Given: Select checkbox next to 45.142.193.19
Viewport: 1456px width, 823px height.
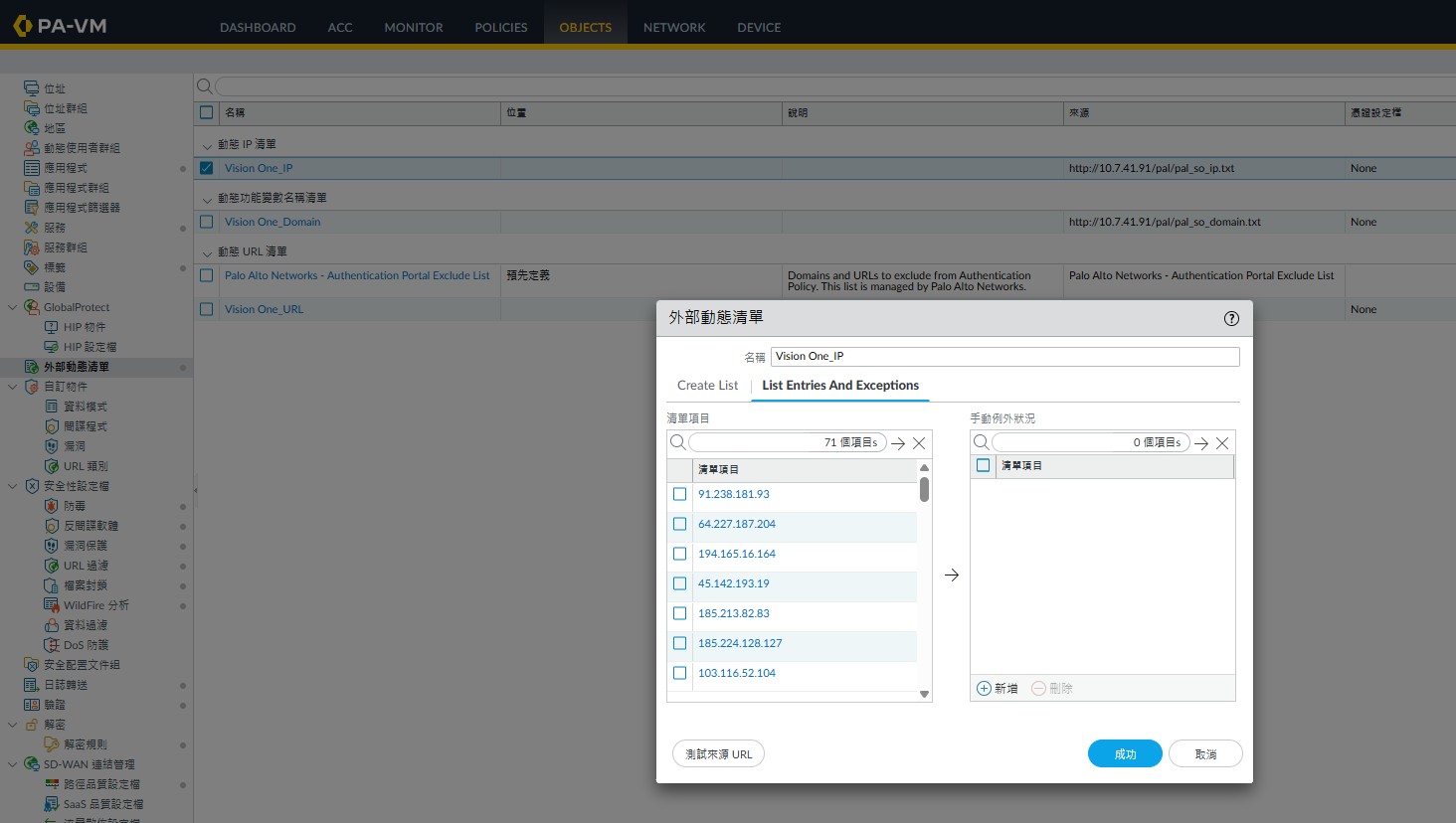Looking at the screenshot, I should pos(680,583).
